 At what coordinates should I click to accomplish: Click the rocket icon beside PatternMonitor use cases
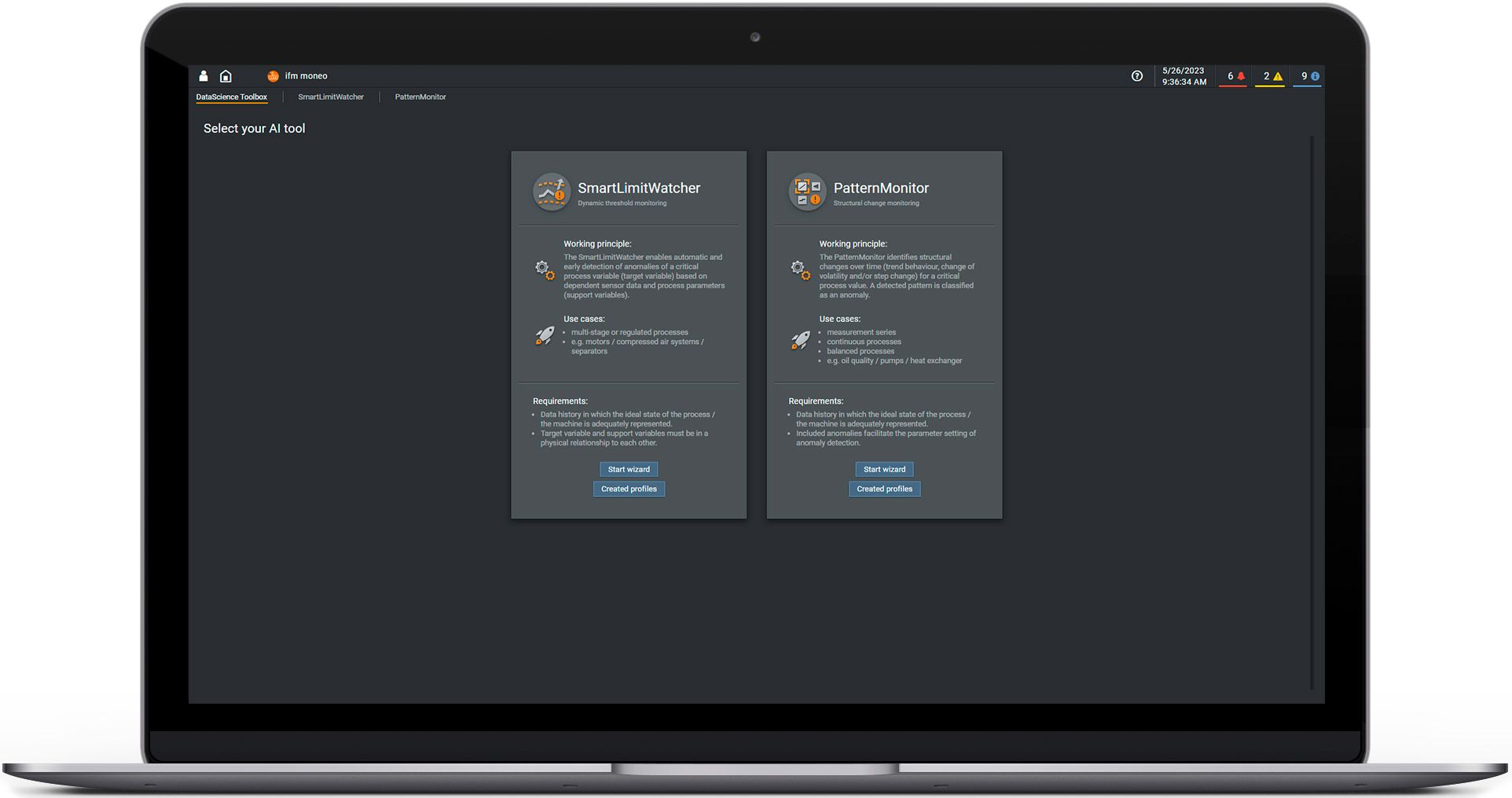[800, 339]
